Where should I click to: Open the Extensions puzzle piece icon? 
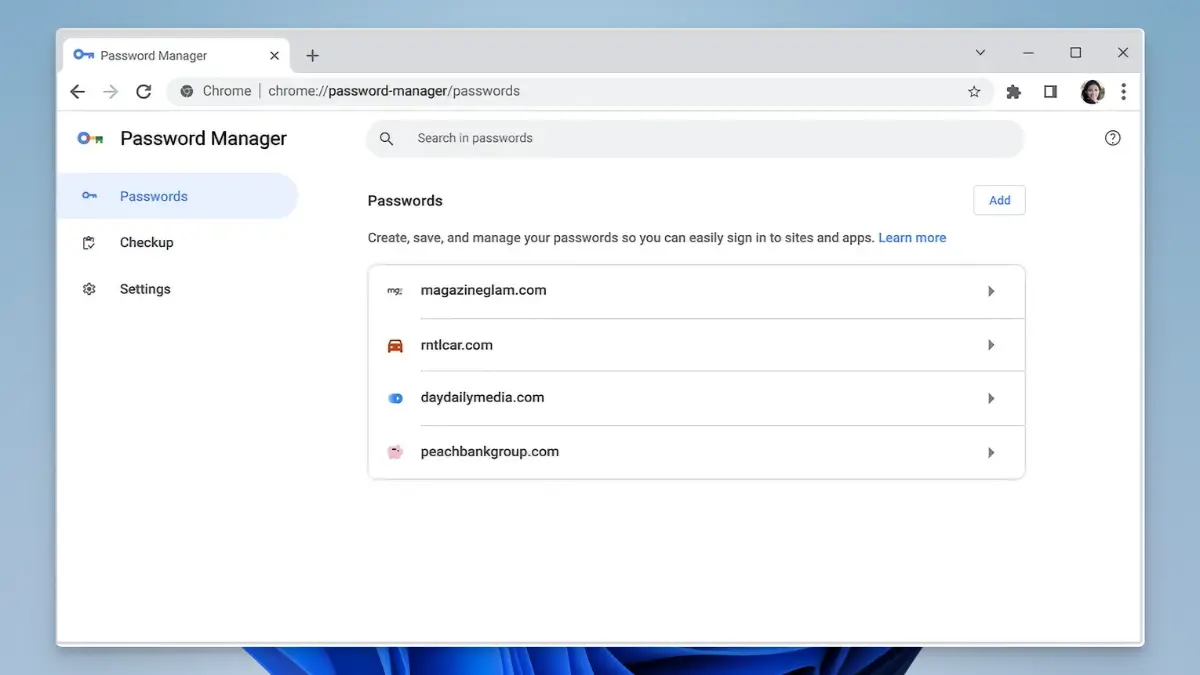[x=1013, y=91]
